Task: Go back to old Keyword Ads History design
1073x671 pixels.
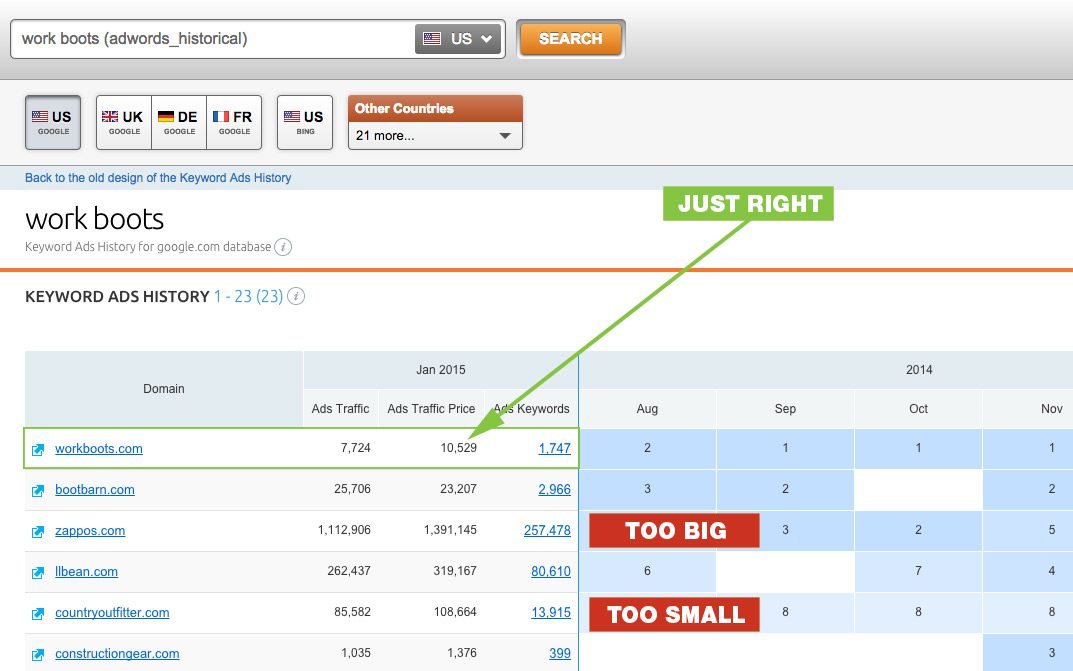Action: tap(158, 178)
